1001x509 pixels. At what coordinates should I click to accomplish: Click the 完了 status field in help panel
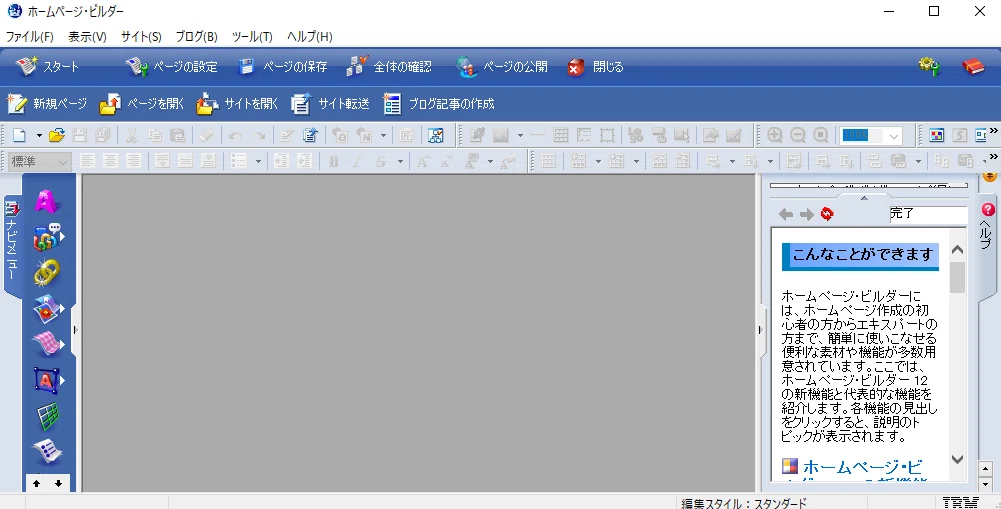click(928, 213)
